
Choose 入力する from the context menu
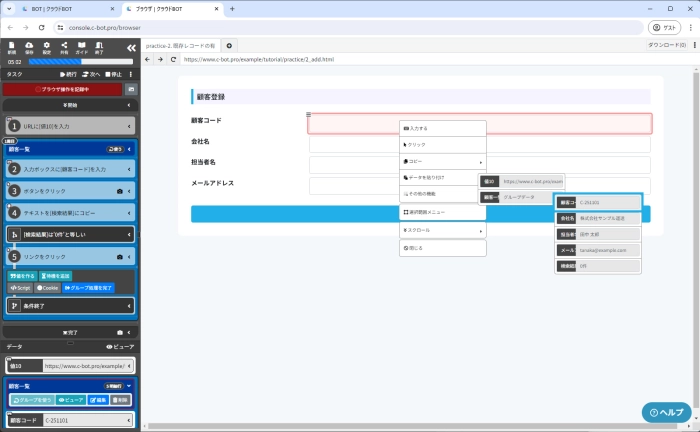(x=443, y=128)
